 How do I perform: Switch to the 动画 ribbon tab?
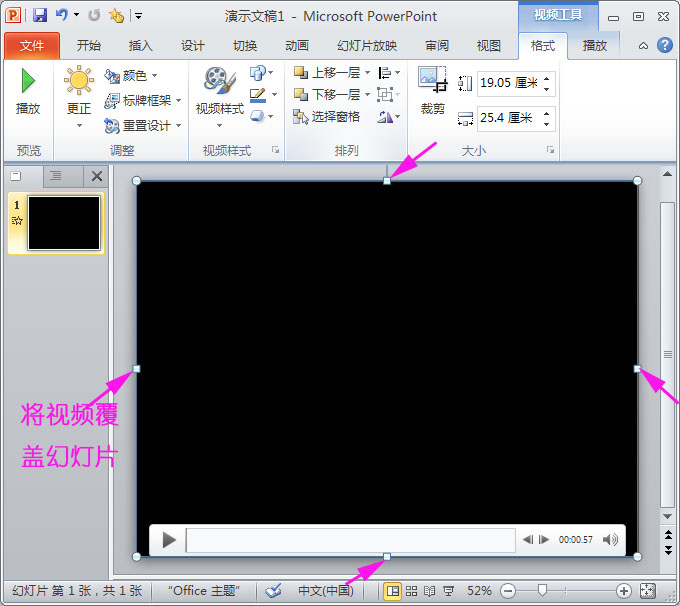coord(297,46)
